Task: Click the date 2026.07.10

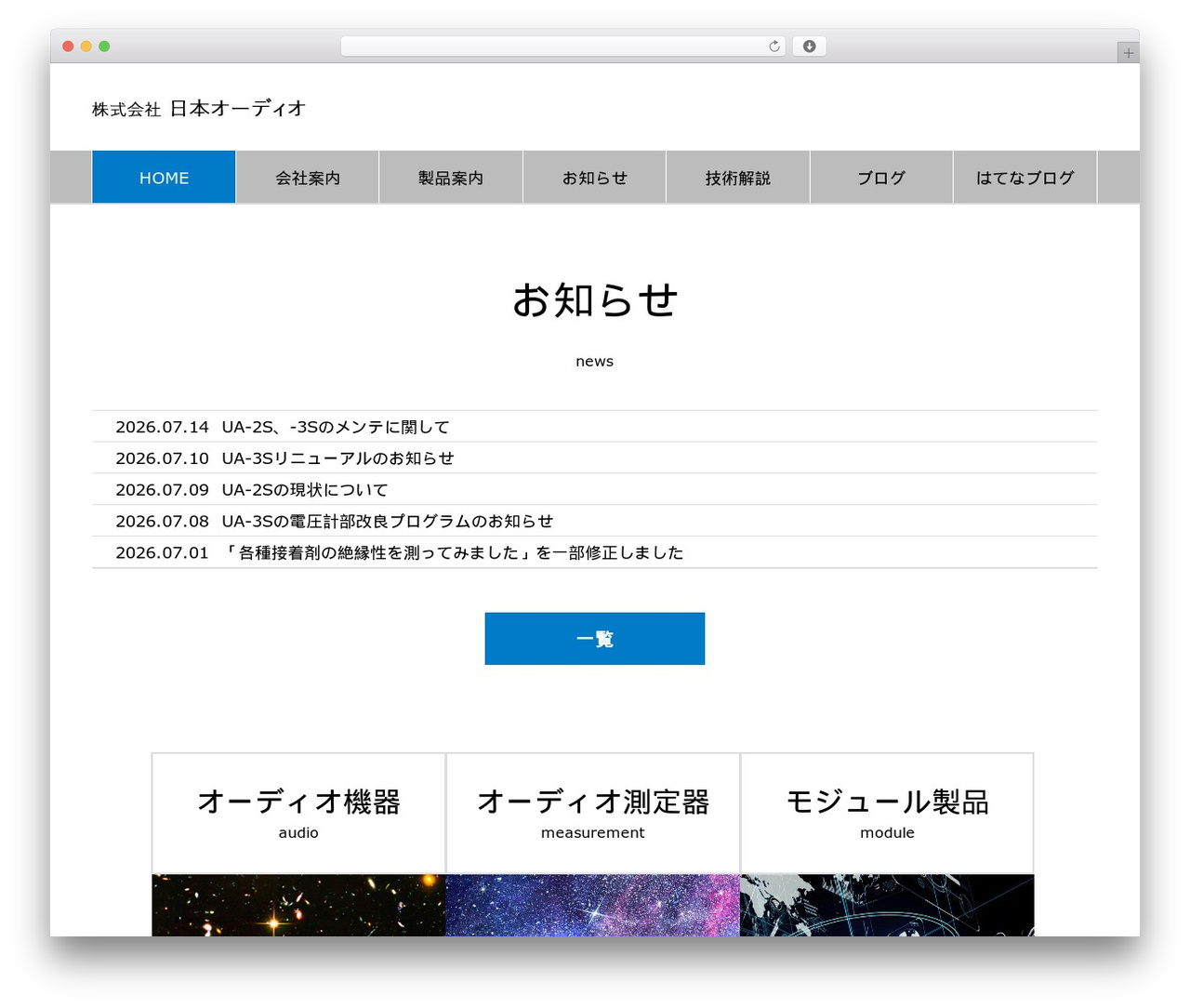Action: 162,458
